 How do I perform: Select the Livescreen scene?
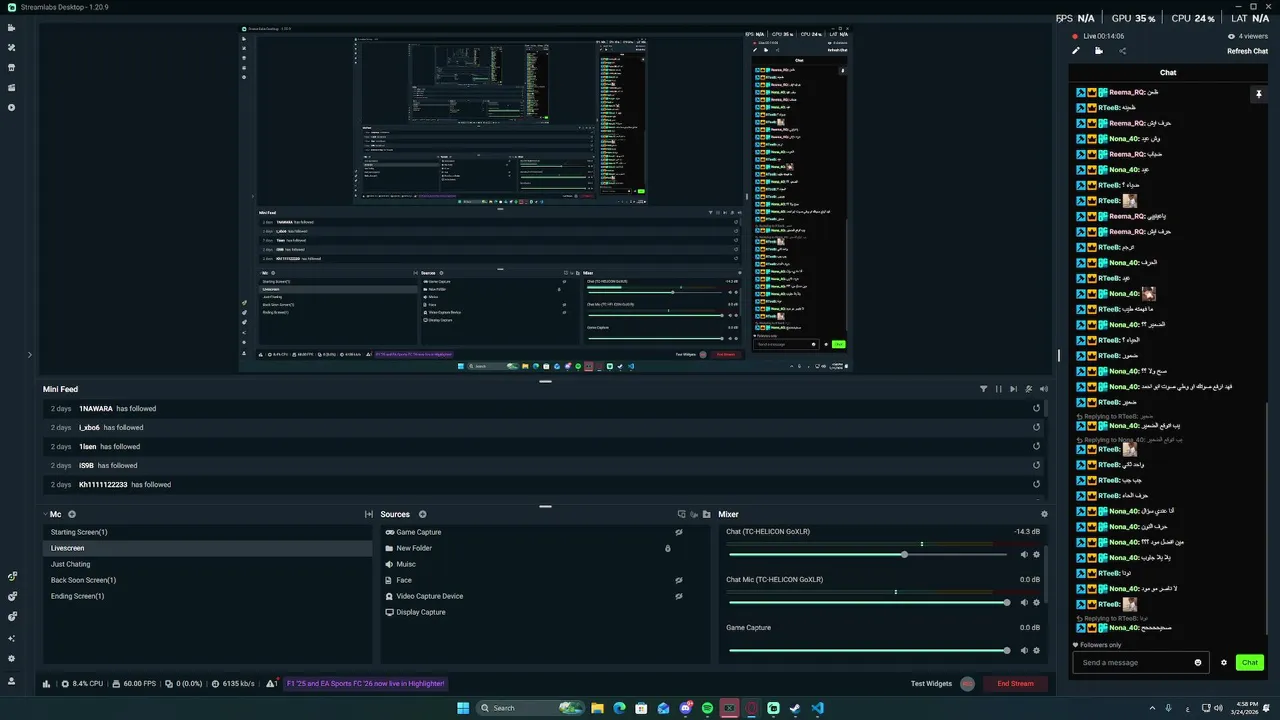[208, 548]
